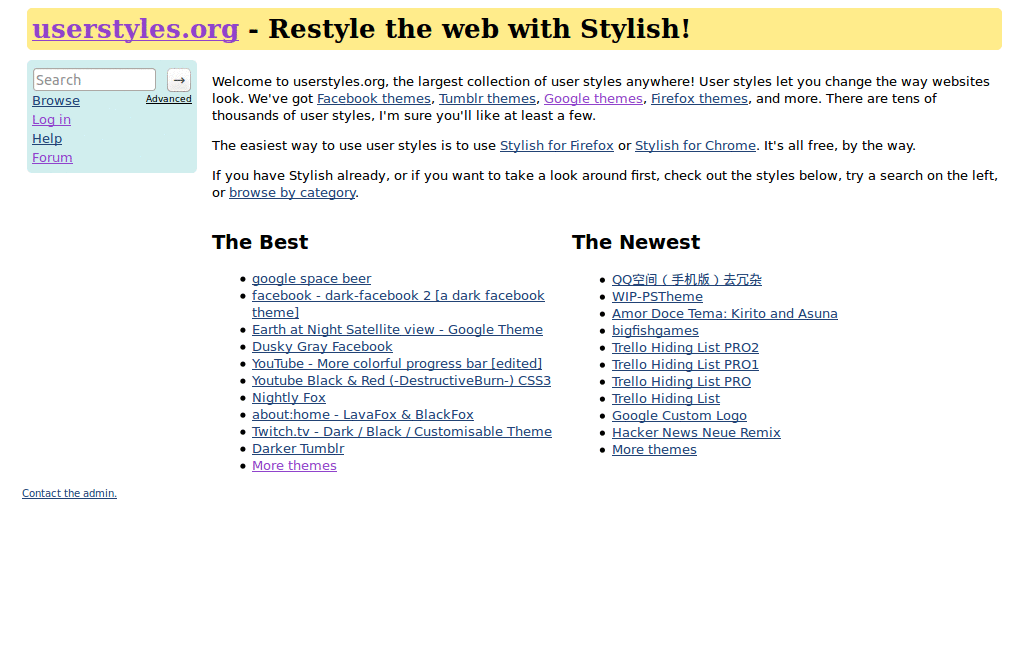Image resolution: width=1024 pixels, height=645 pixels.
Task: Open Earth at Night Satellite view theme
Action: point(397,330)
